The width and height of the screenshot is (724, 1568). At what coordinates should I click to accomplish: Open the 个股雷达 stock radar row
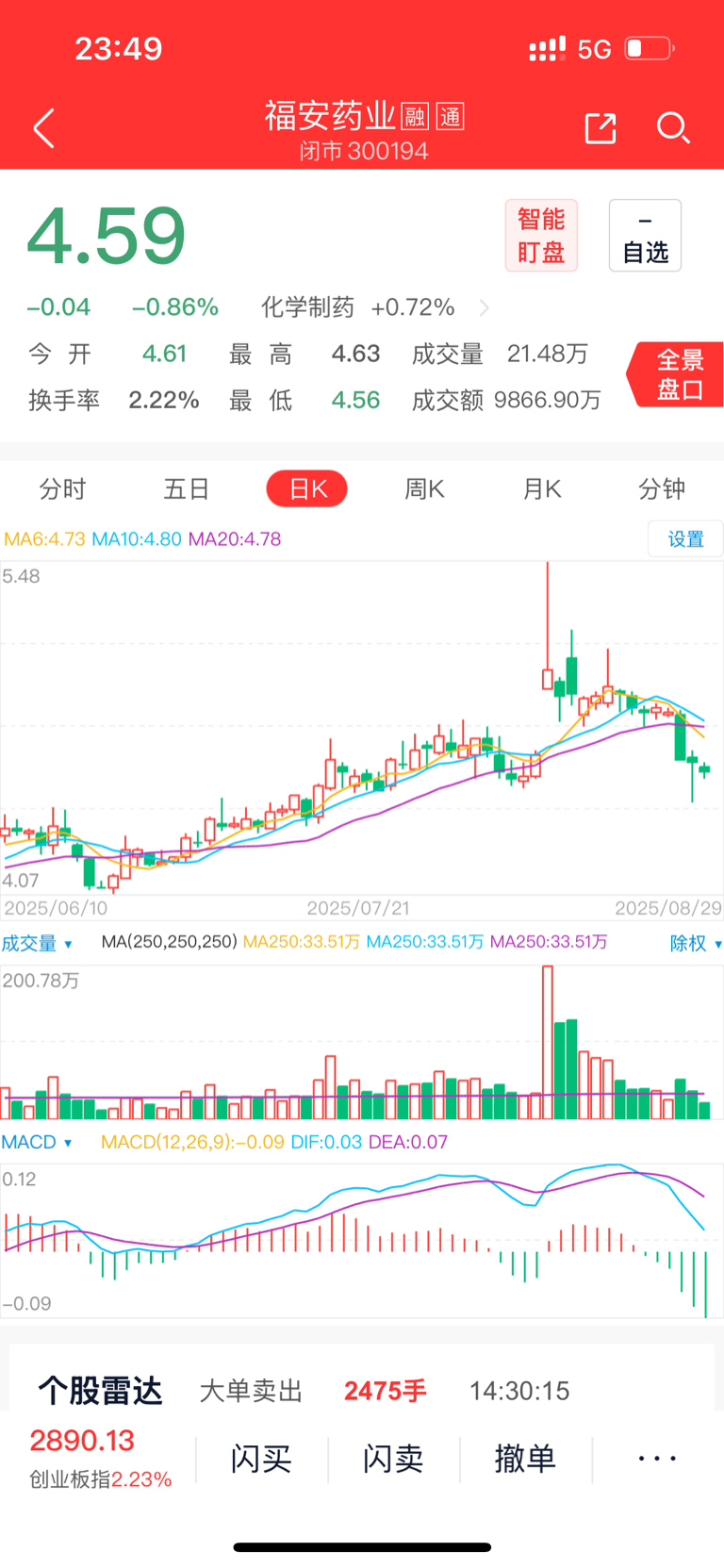[x=362, y=1391]
